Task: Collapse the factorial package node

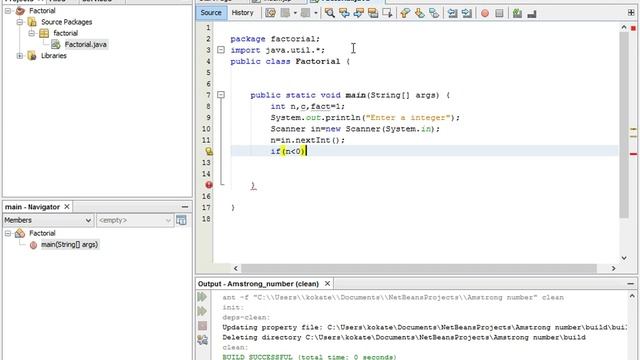Action: [x=31, y=33]
